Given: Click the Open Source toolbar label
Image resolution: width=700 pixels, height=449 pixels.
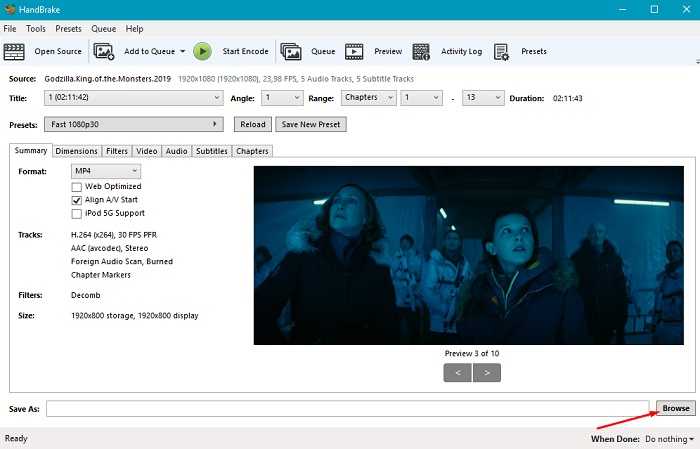Looking at the screenshot, I should (x=58, y=51).
